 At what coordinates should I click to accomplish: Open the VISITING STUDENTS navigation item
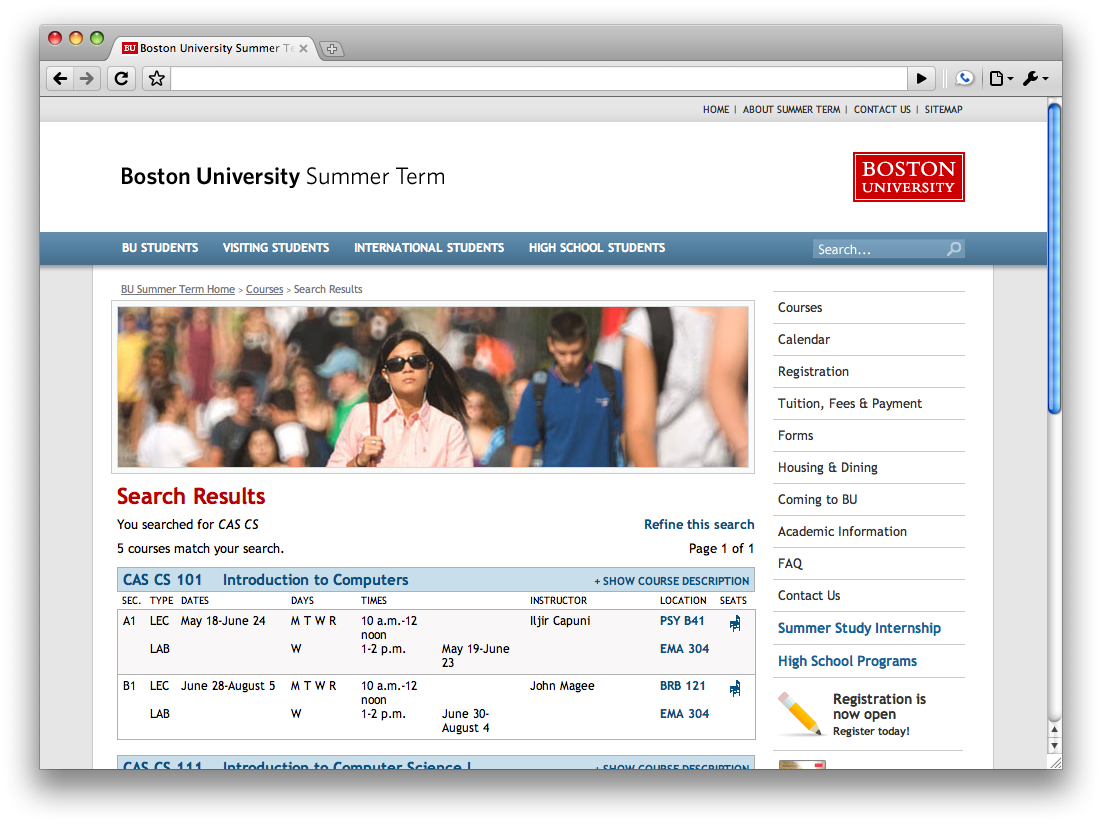(276, 247)
